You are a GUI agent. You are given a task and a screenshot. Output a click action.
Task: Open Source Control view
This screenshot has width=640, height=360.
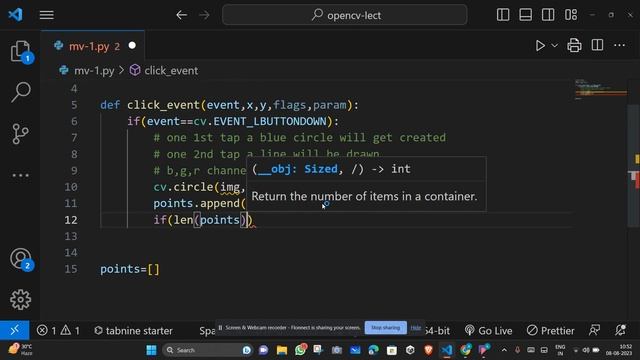[x=20, y=134]
